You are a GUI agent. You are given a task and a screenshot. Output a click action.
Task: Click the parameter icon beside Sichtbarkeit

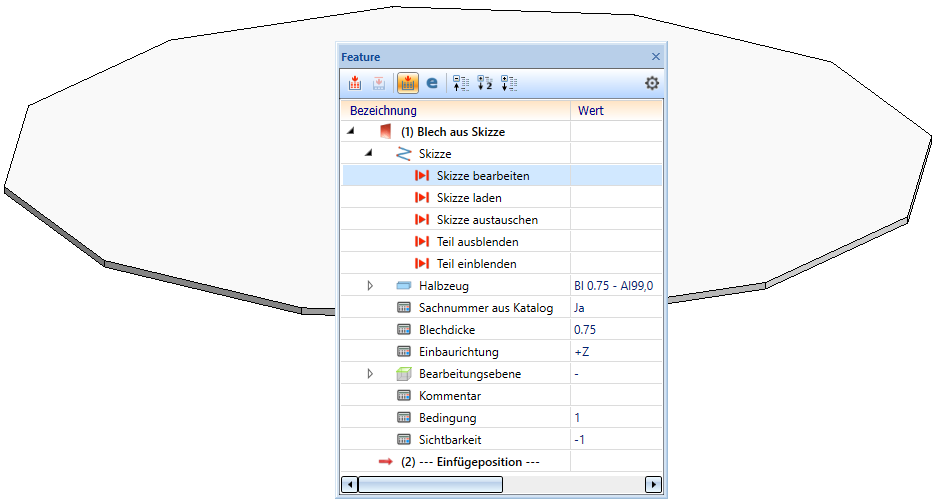404,440
